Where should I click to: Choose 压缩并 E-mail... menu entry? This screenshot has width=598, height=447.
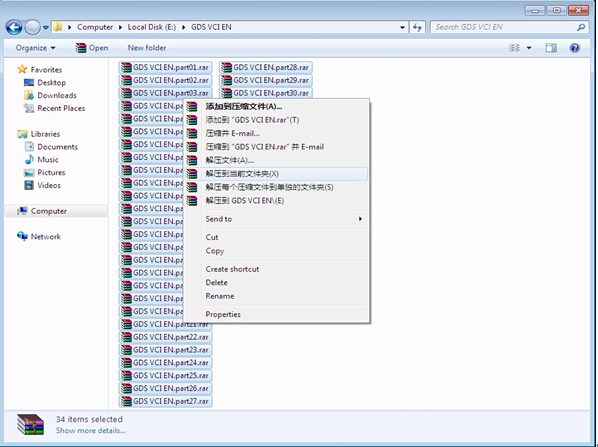coord(276,133)
